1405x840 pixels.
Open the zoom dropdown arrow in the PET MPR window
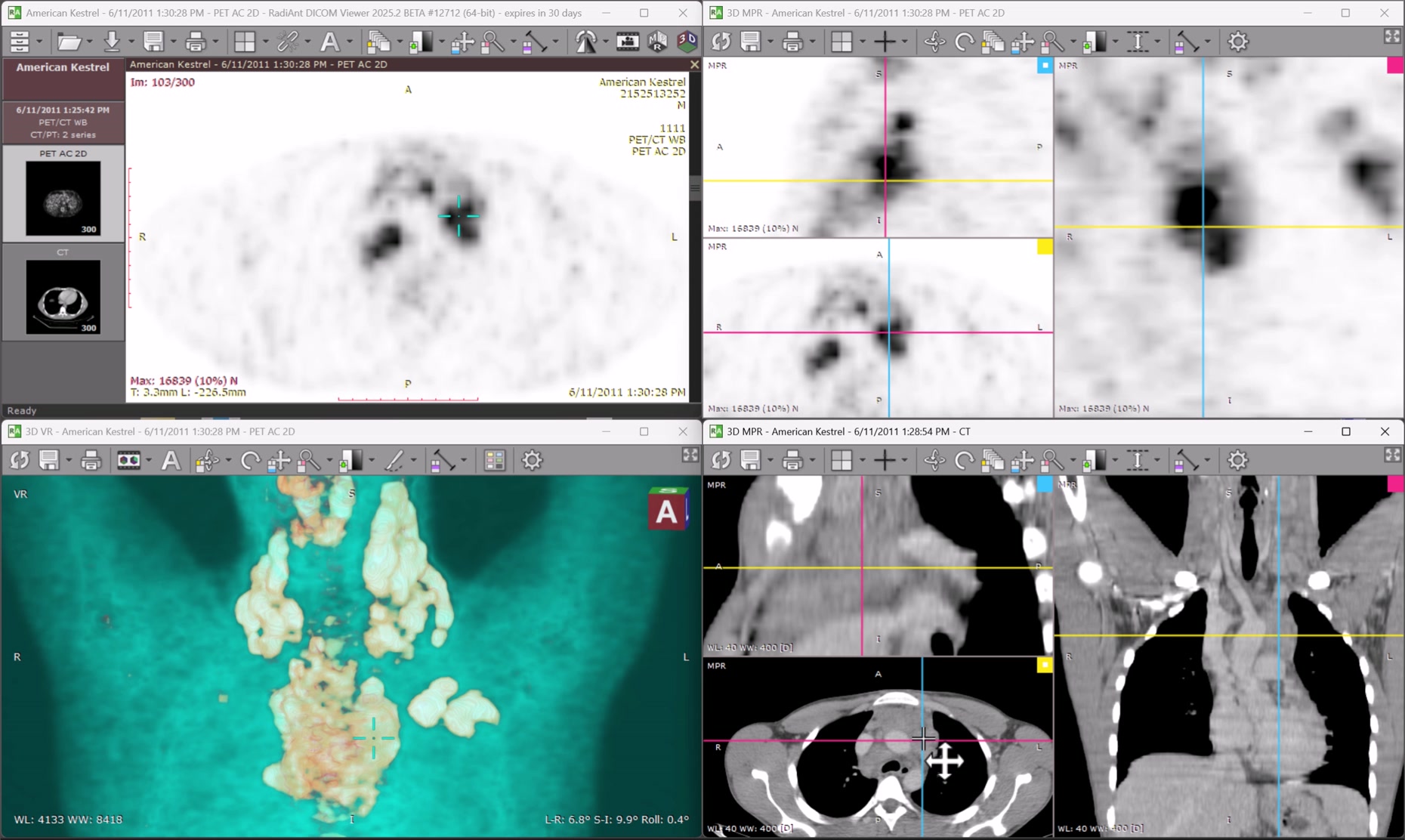[1073, 42]
